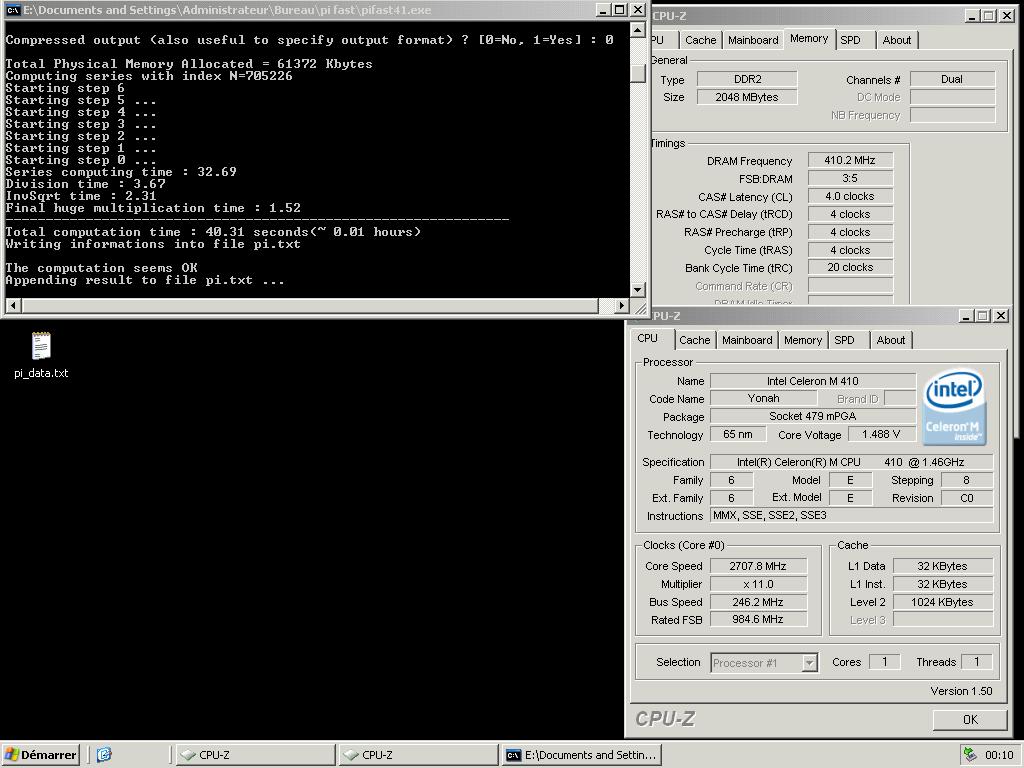The height and width of the screenshot is (768, 1024).
Task: Click Package Socket 479 mPGA field
Action: (x=812, y=417)
